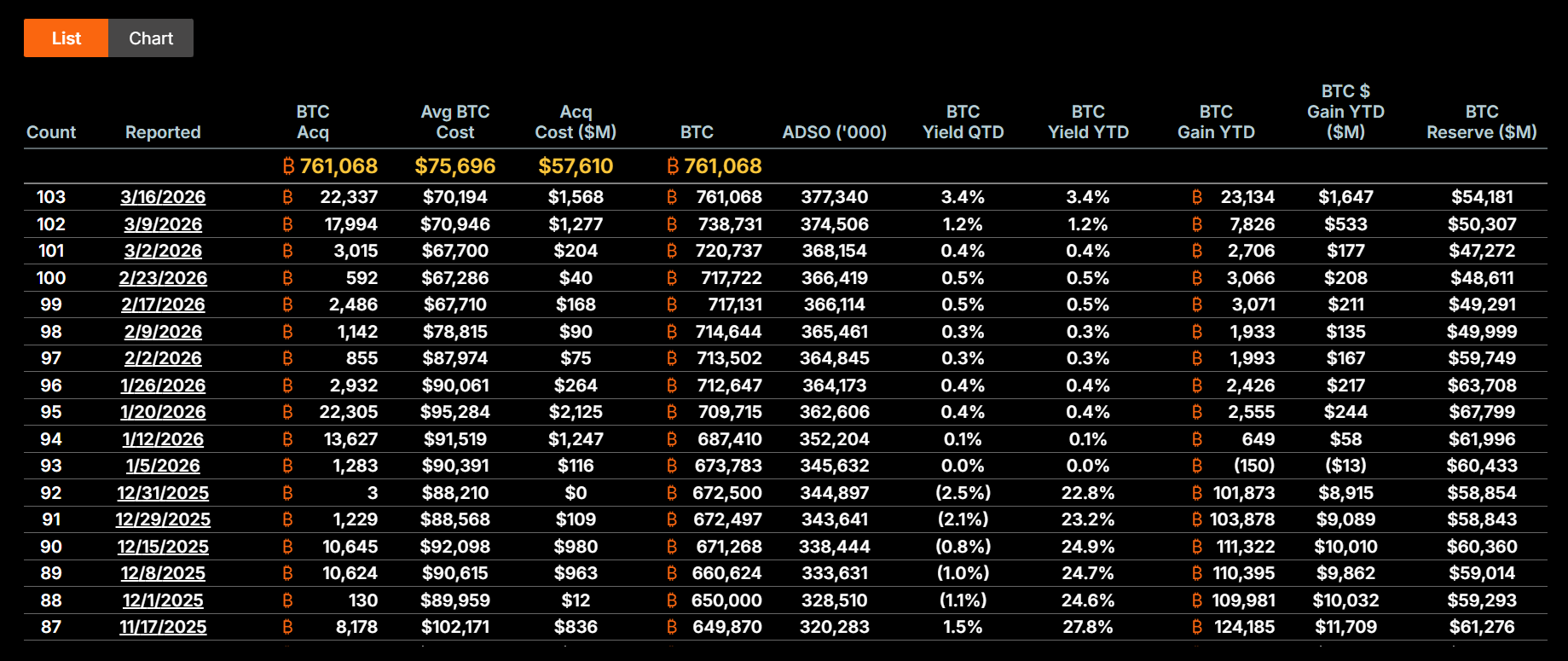Switch to the Chart tab
The height and width of the screenshot is (661, 1568).
coord(151,38)
